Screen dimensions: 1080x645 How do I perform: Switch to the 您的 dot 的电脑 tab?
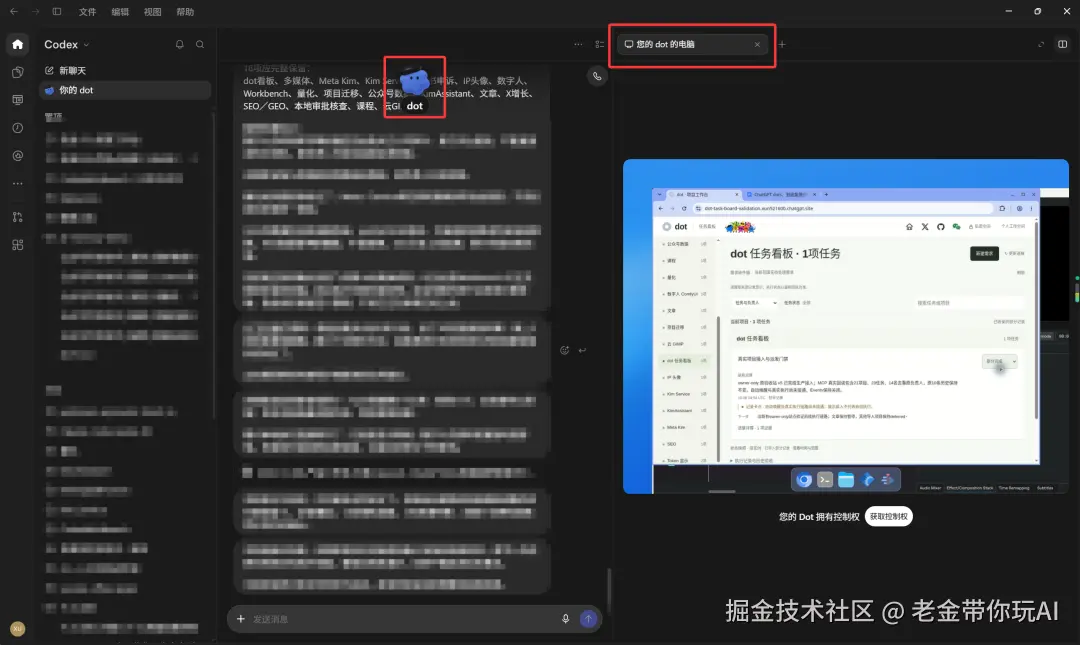[x=692, y=44]
